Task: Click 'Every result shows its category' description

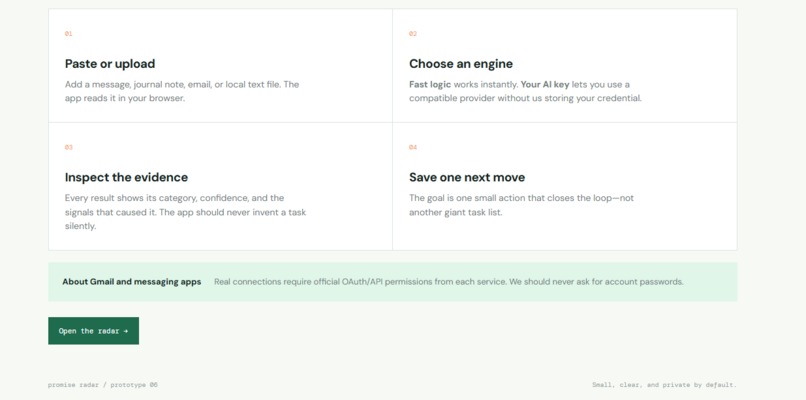Action: pos(185,212)
